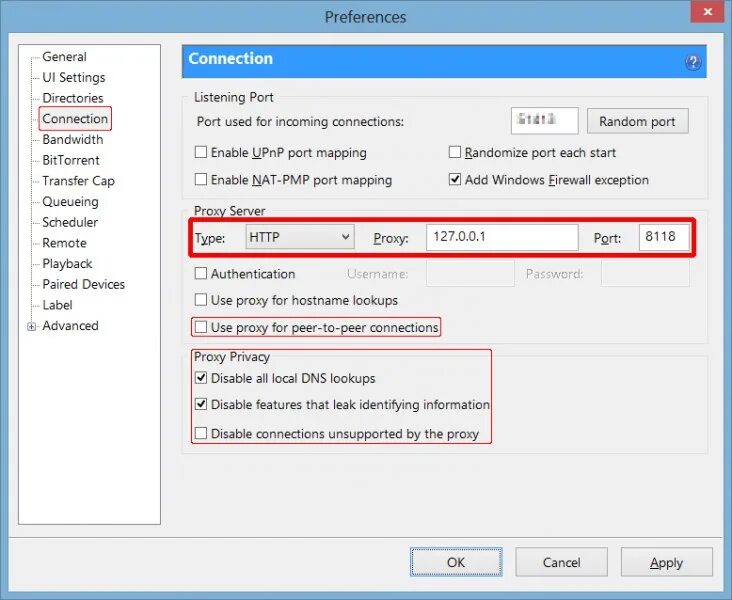Select Paired Devices category

[x=84, y=284]
